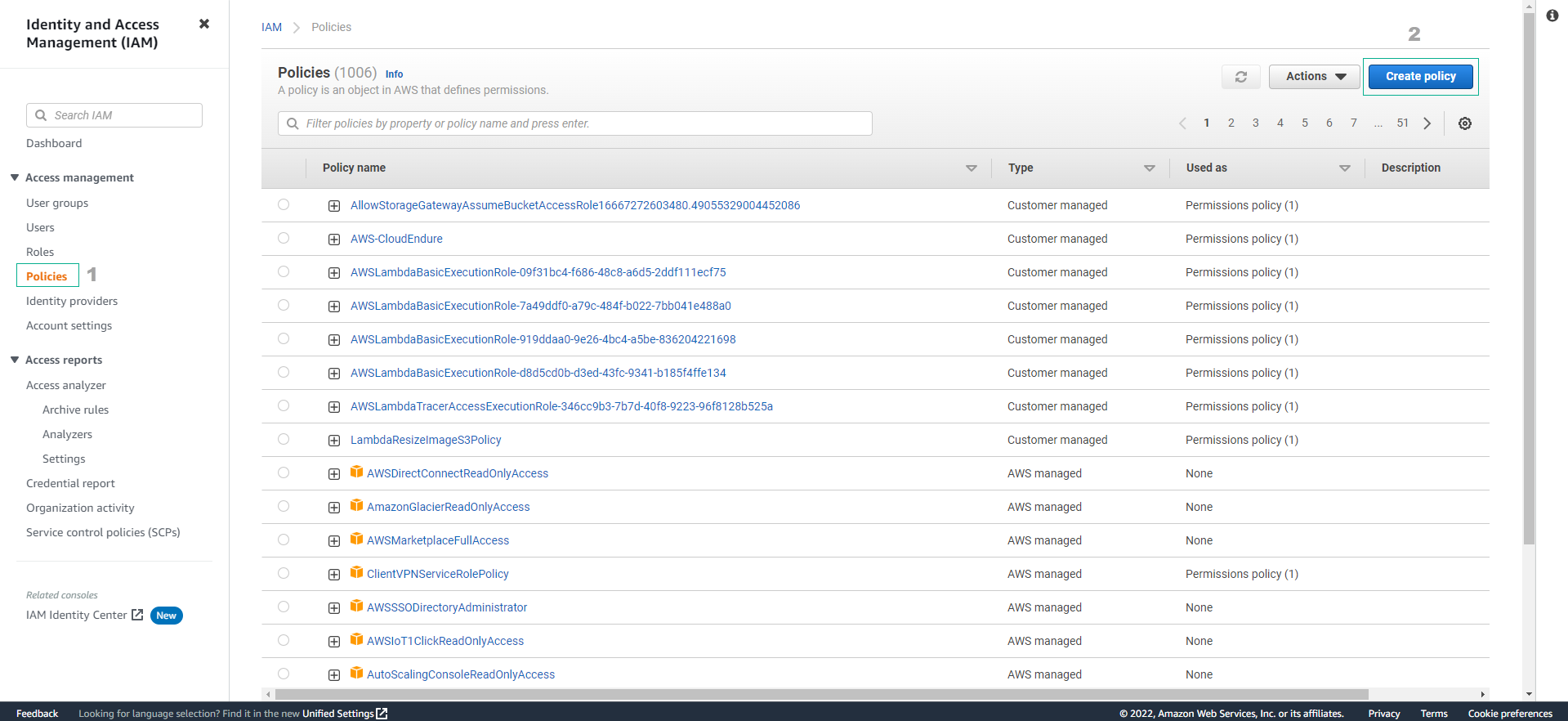Open IAM Identity Center external link icon
The height and width of the screenshot is (721, 1568).
pyautogui.click(x=137, y=615)
